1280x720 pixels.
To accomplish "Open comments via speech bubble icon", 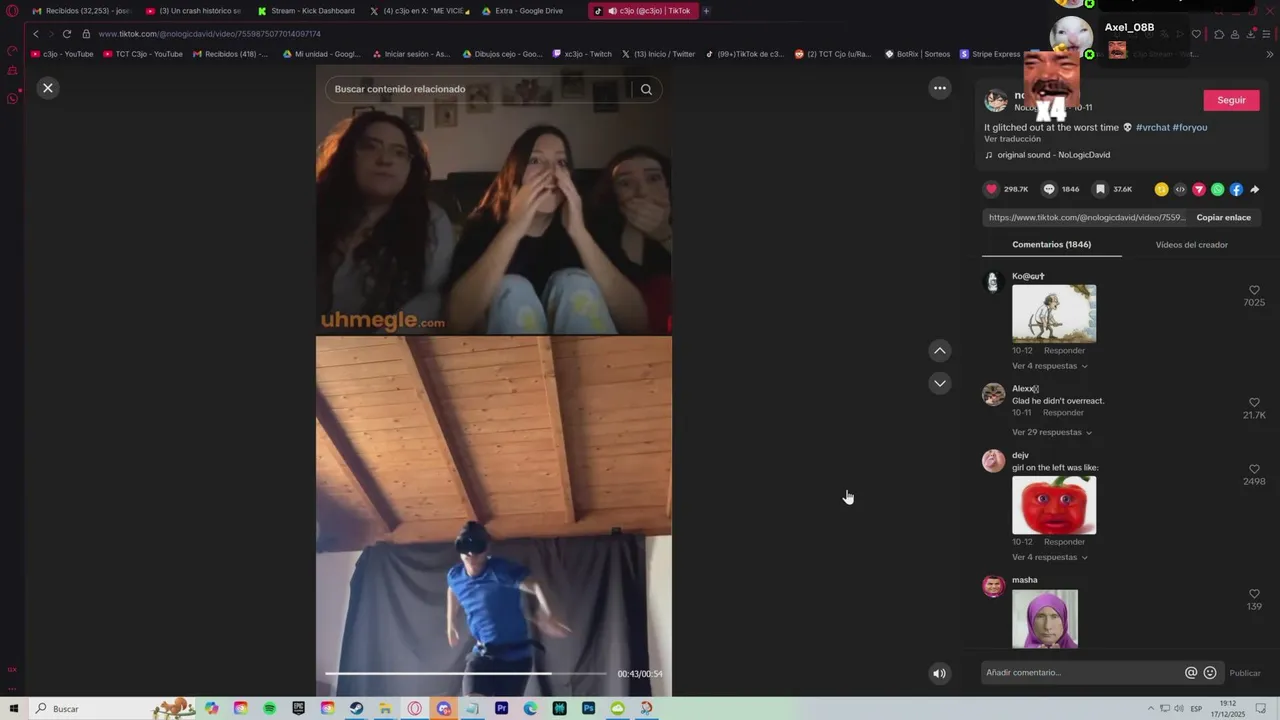I will 1049,189.
